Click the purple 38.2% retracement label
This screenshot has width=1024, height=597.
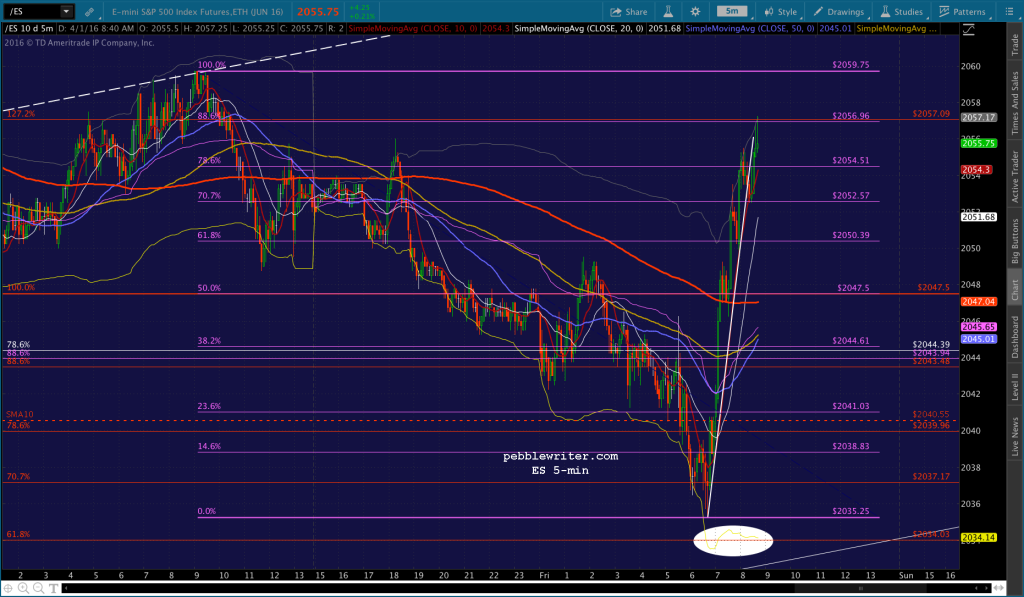coord(209,340)
